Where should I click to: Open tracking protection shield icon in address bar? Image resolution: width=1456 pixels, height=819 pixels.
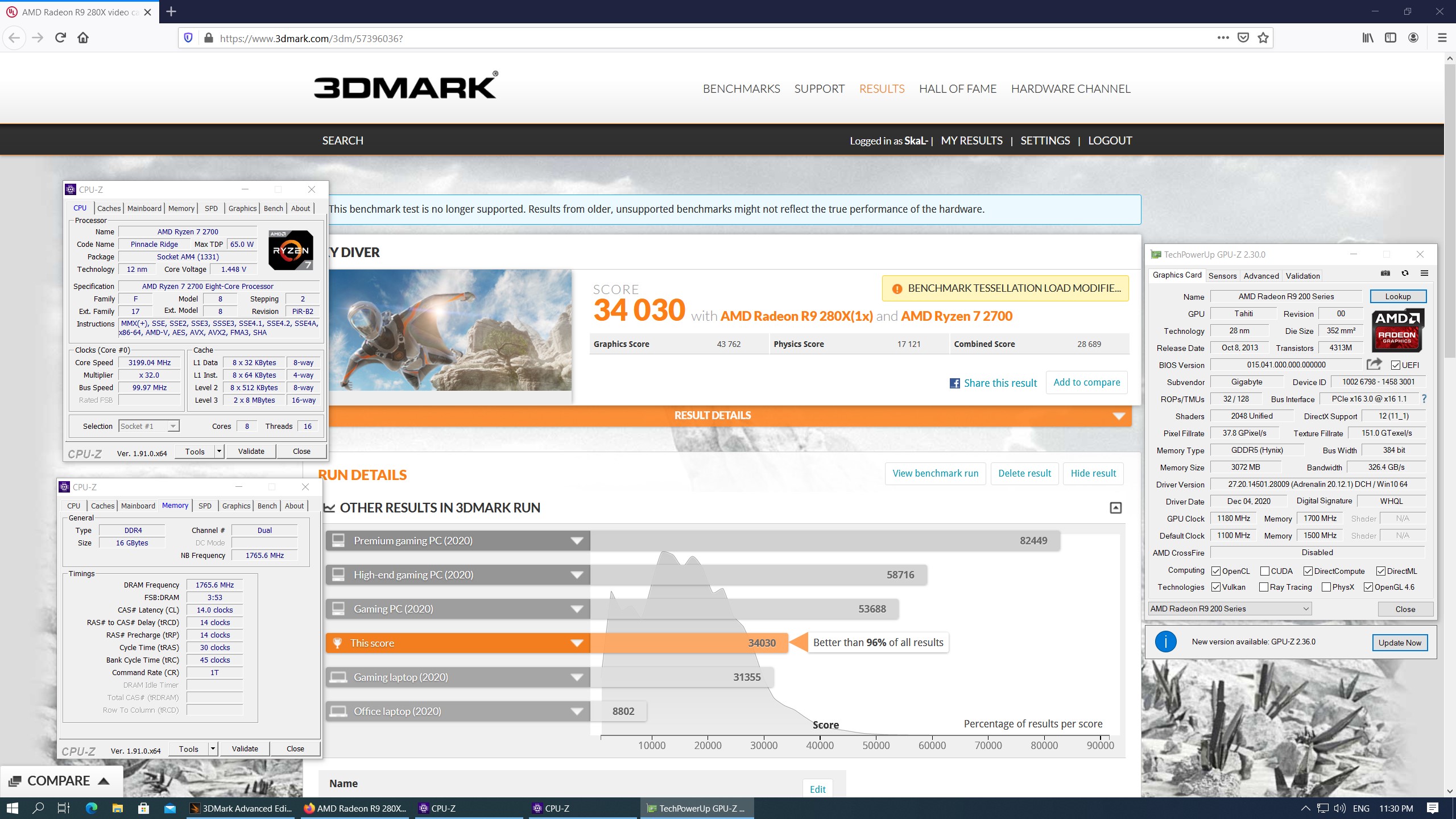tap(188, 38)
